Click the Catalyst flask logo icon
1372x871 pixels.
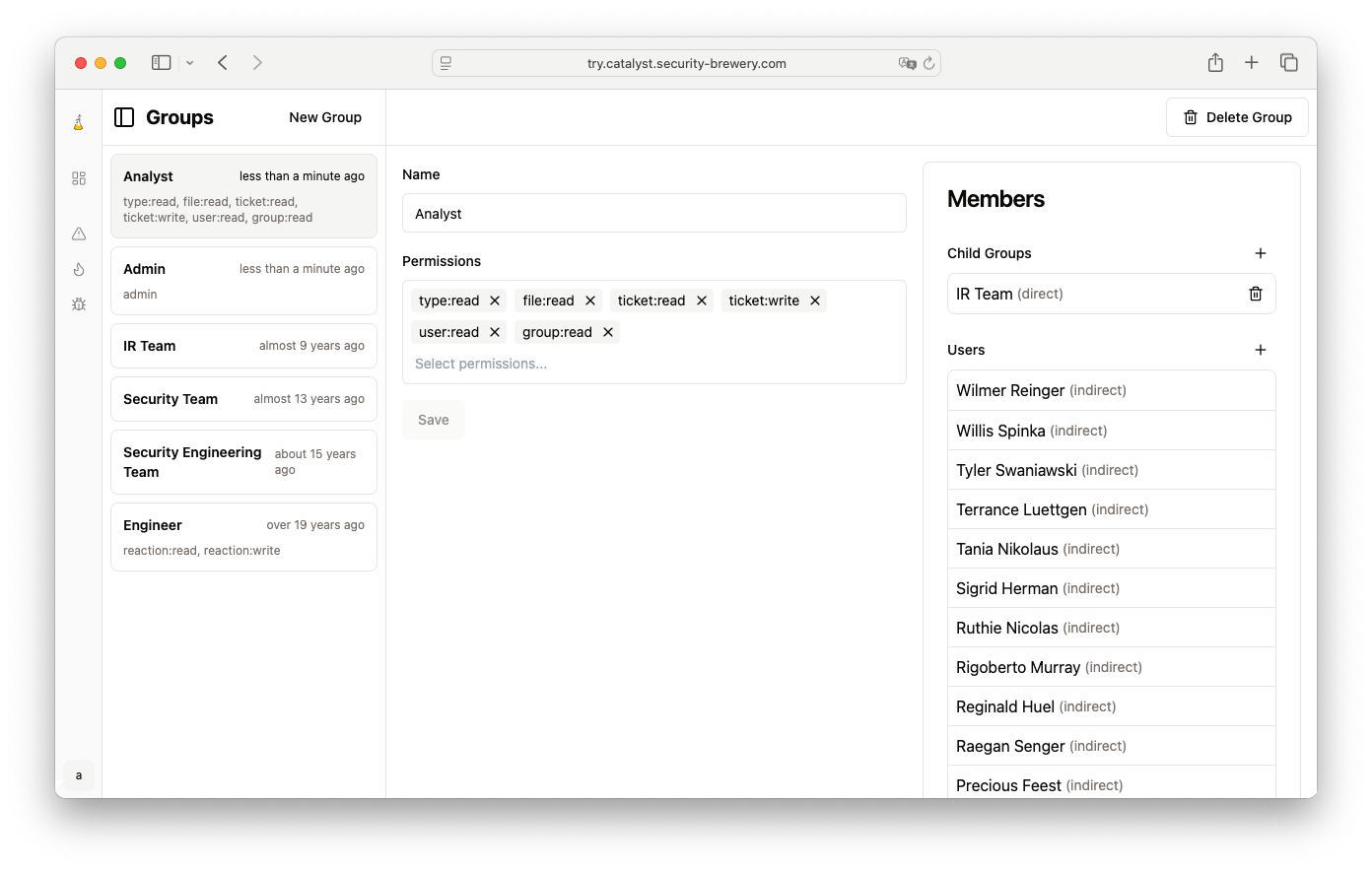tap(79, 122)
